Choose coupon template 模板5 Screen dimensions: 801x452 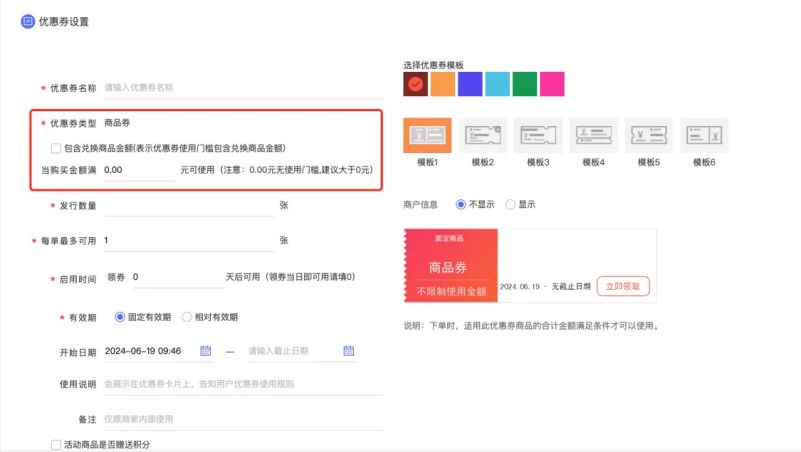649,135
